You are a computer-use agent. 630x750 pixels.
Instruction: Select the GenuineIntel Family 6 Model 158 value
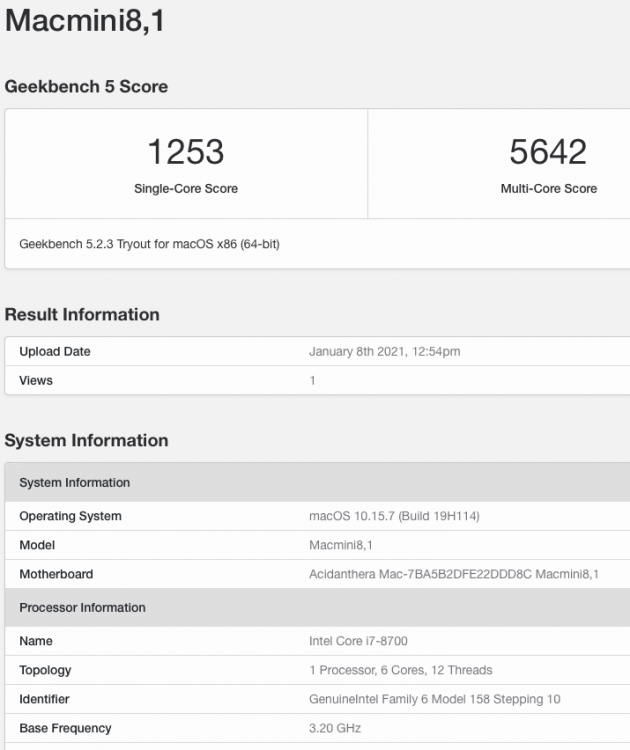point(434,699)
